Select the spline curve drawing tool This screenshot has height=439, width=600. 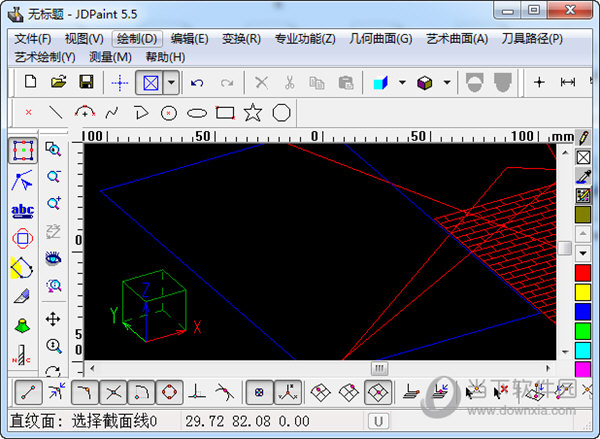(112, 113)
